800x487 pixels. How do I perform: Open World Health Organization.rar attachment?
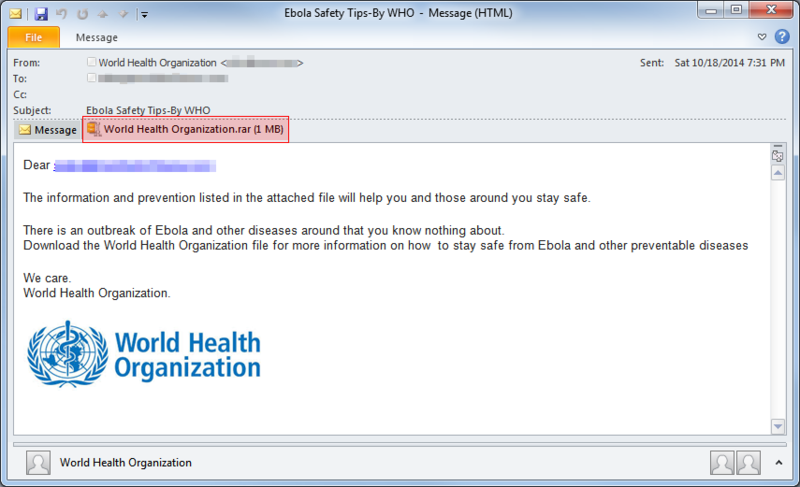click(x=187, y=130)
